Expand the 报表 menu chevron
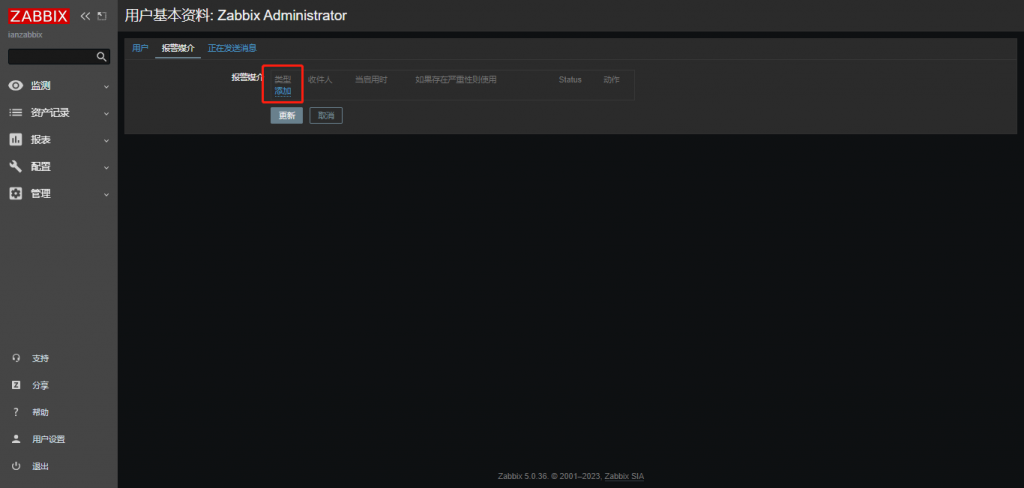1024x488 pixels. pyautogui.click(x=106, y=140)
